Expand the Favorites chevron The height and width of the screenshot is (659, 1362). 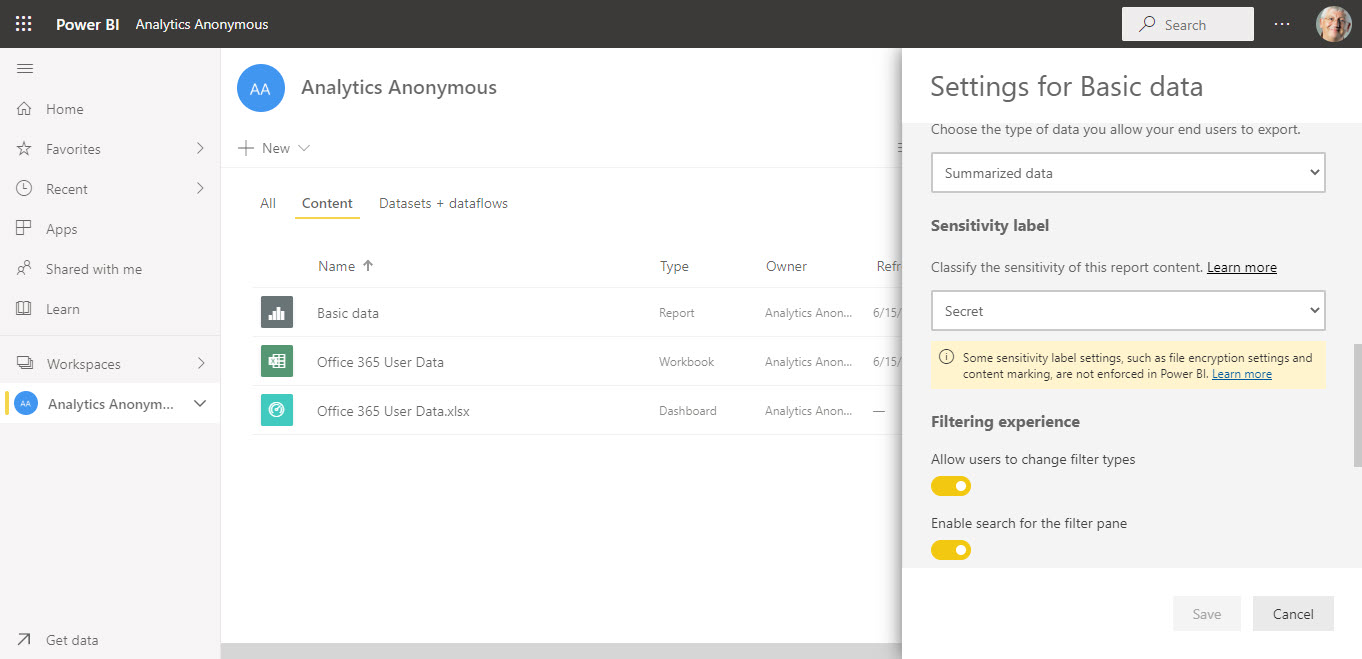pyautogui.click(x=200, y=148)
